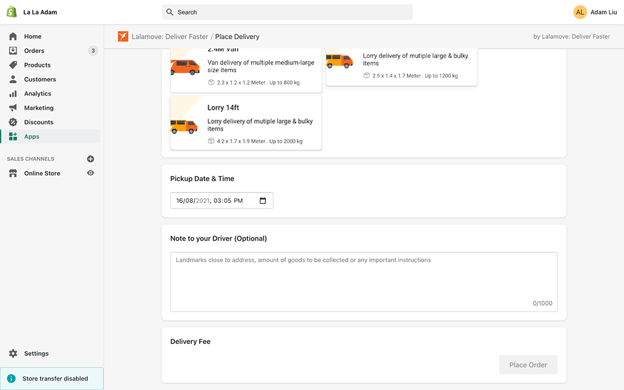The width and height of the screenshot is (624, 390).
Task: Click by Lalamove: Deliver Faster text
Action: [x=571, y=37]
